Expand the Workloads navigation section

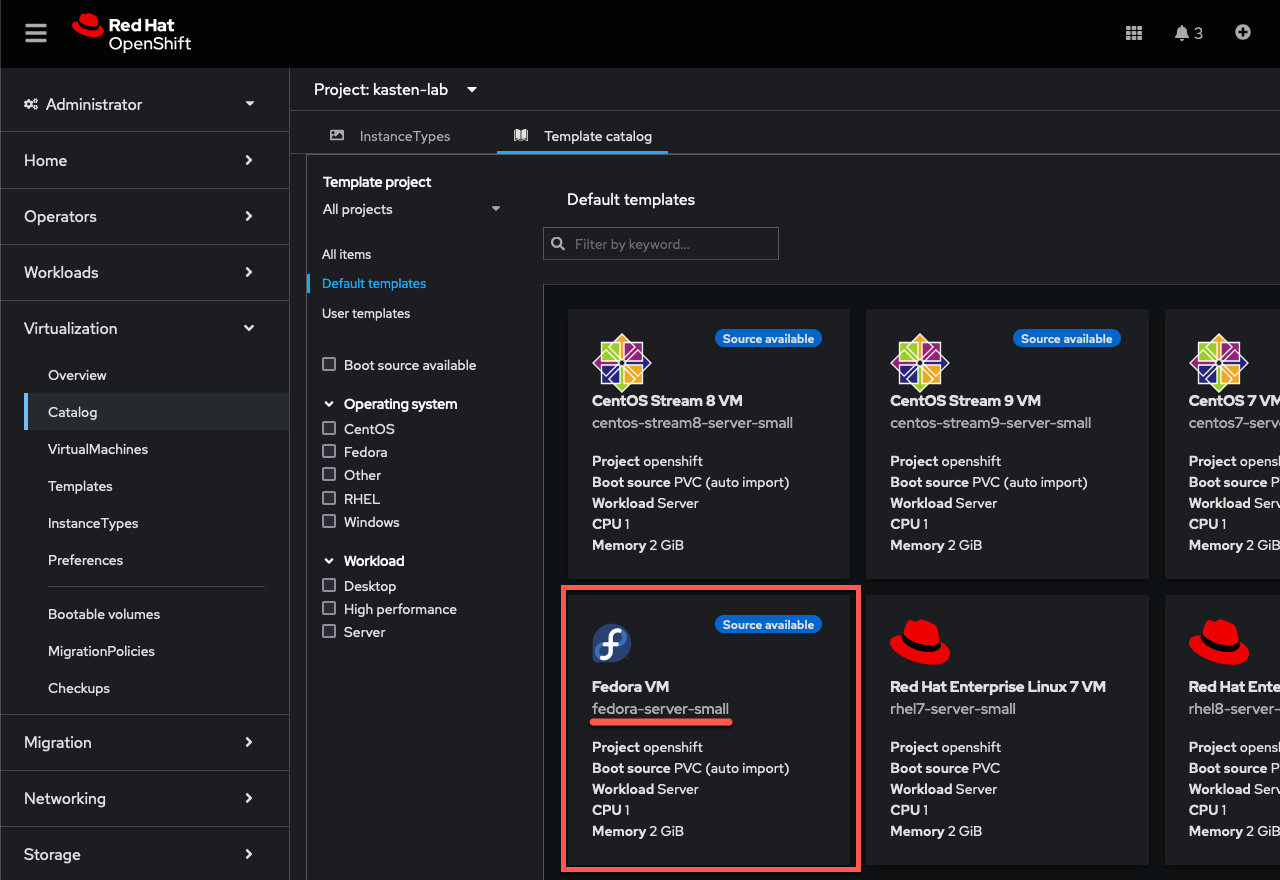click(145, 272)
